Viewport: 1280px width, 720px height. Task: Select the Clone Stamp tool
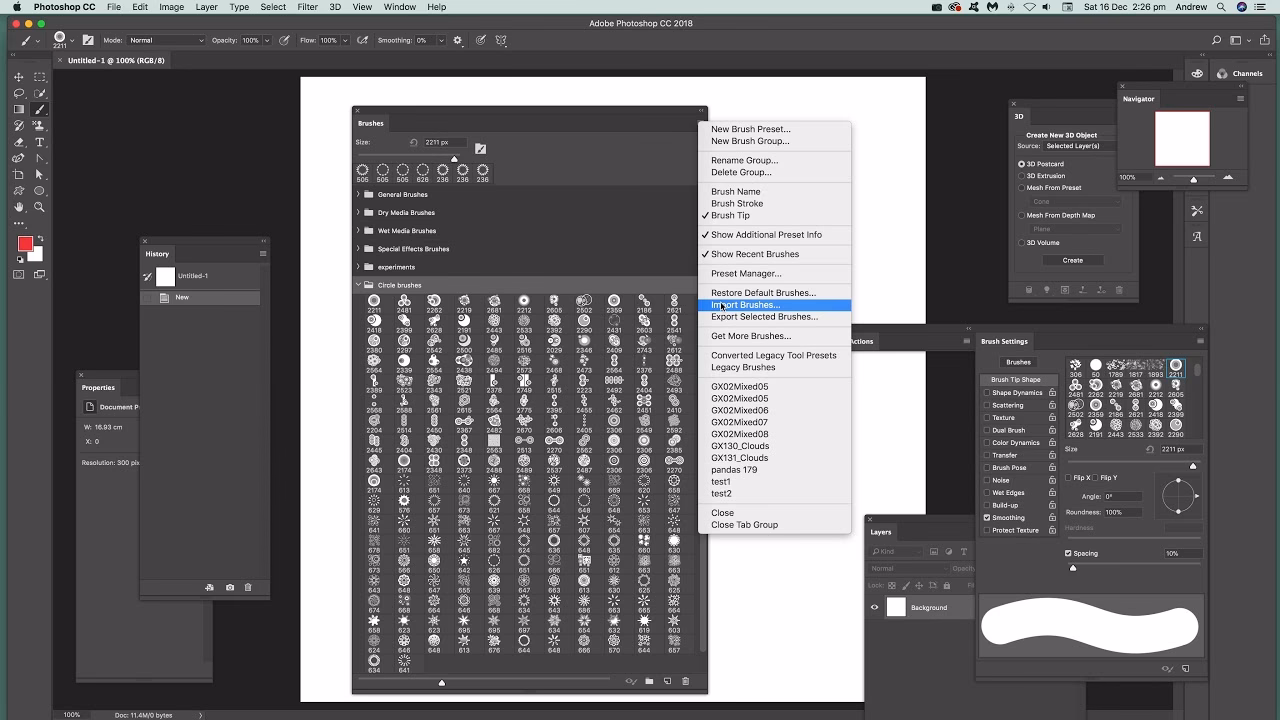[40, 127]
